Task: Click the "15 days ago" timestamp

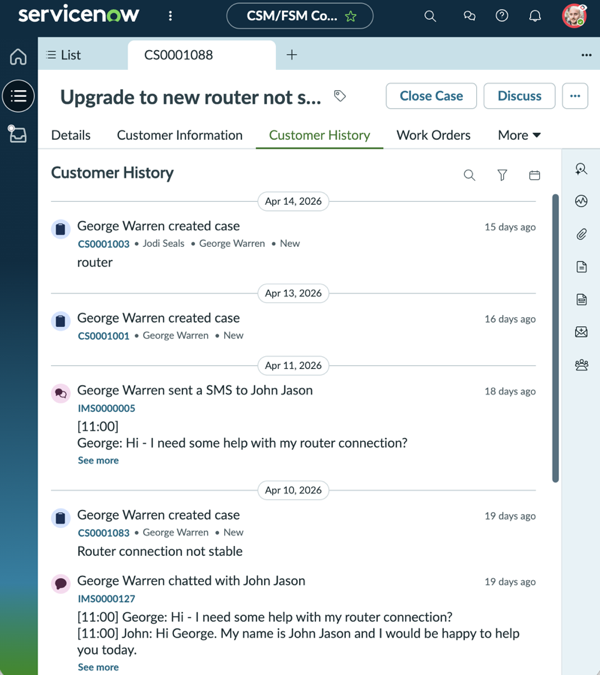Action: pyautogui.click(x=510, y=227)
